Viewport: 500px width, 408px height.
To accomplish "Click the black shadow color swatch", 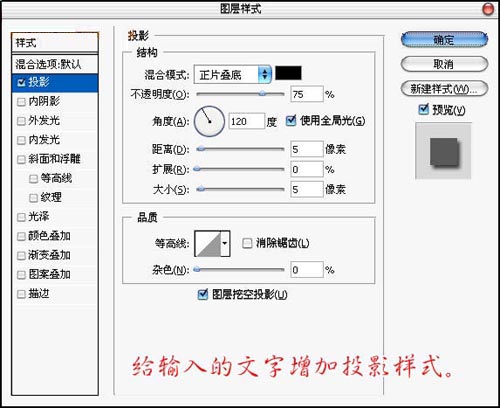I will [288, 73].
